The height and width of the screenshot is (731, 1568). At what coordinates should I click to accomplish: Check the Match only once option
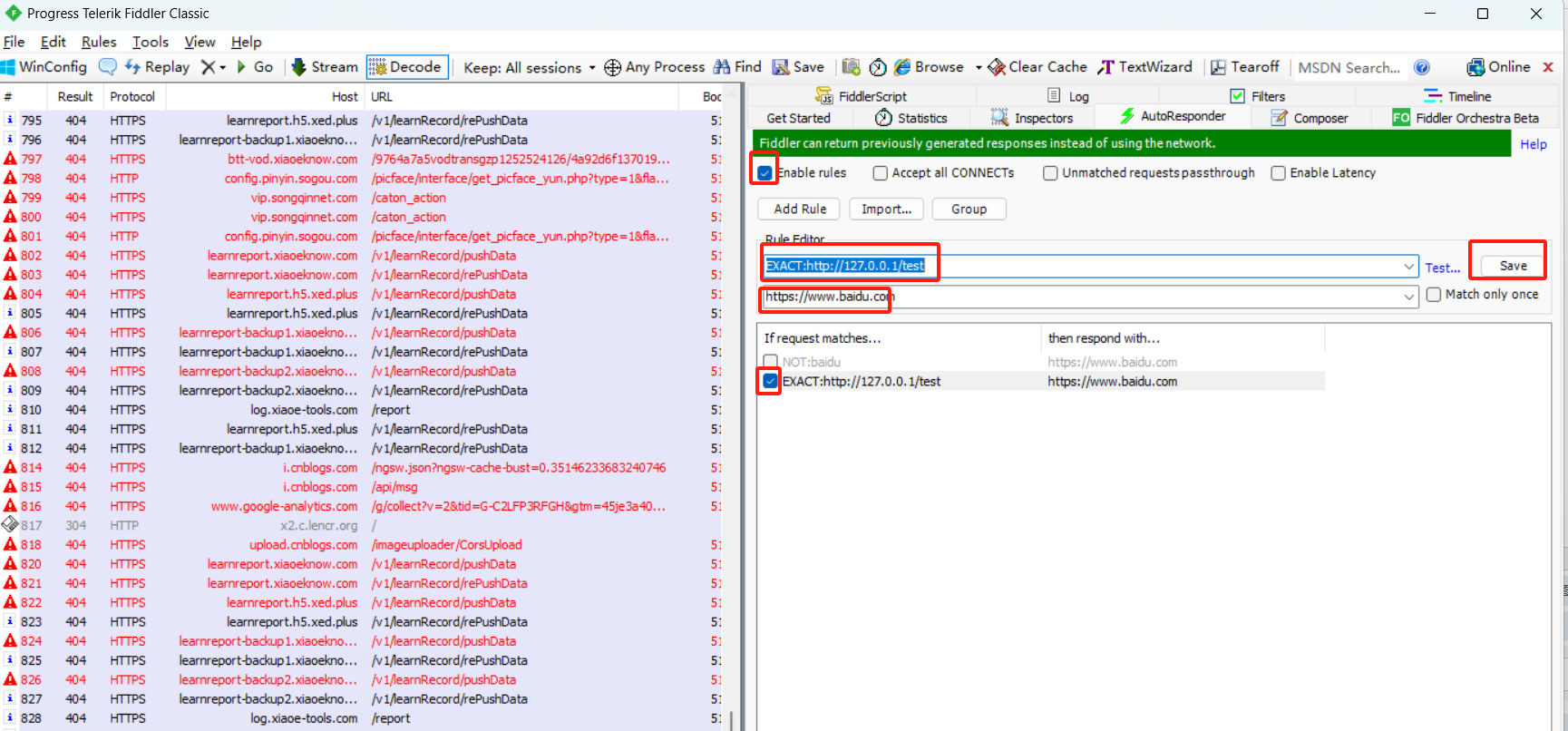click(x=1434, y=295)
